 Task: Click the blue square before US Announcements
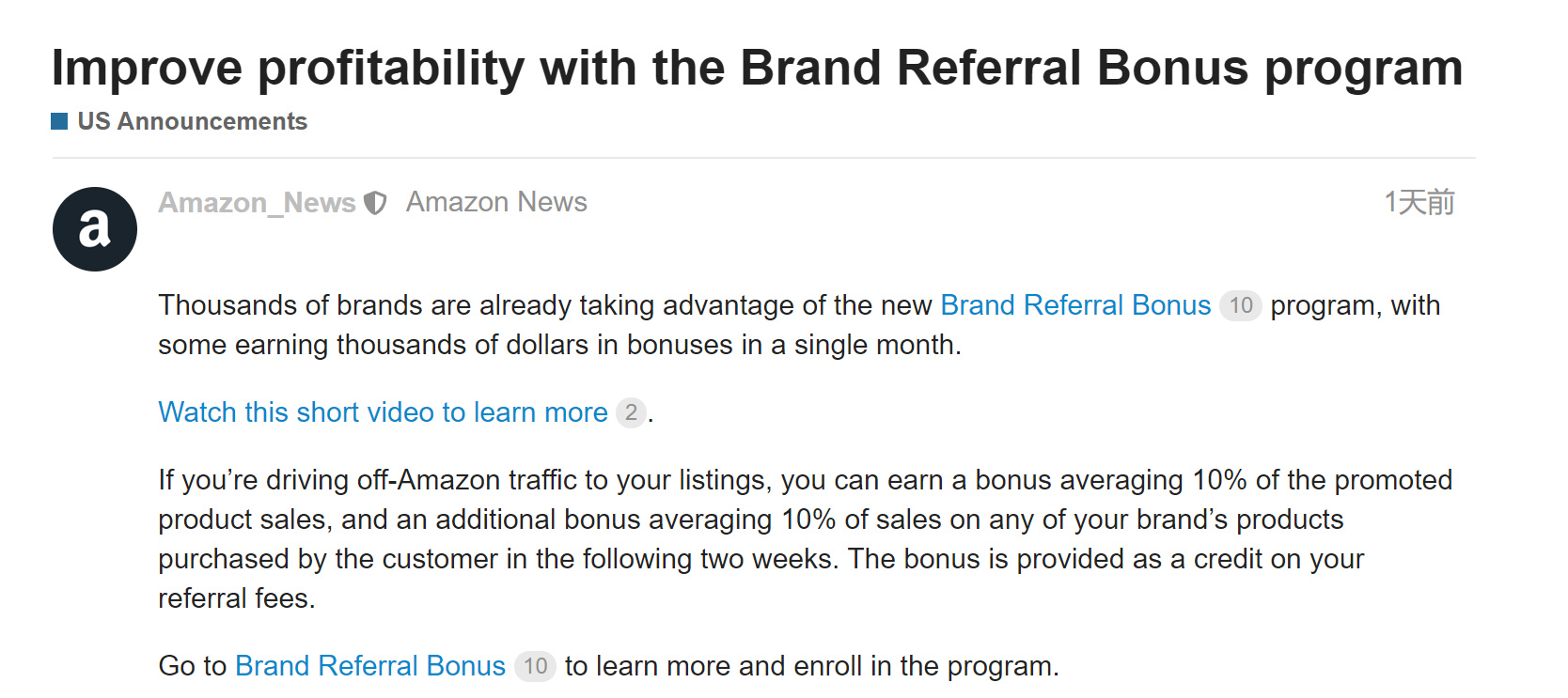pos(59,121)
